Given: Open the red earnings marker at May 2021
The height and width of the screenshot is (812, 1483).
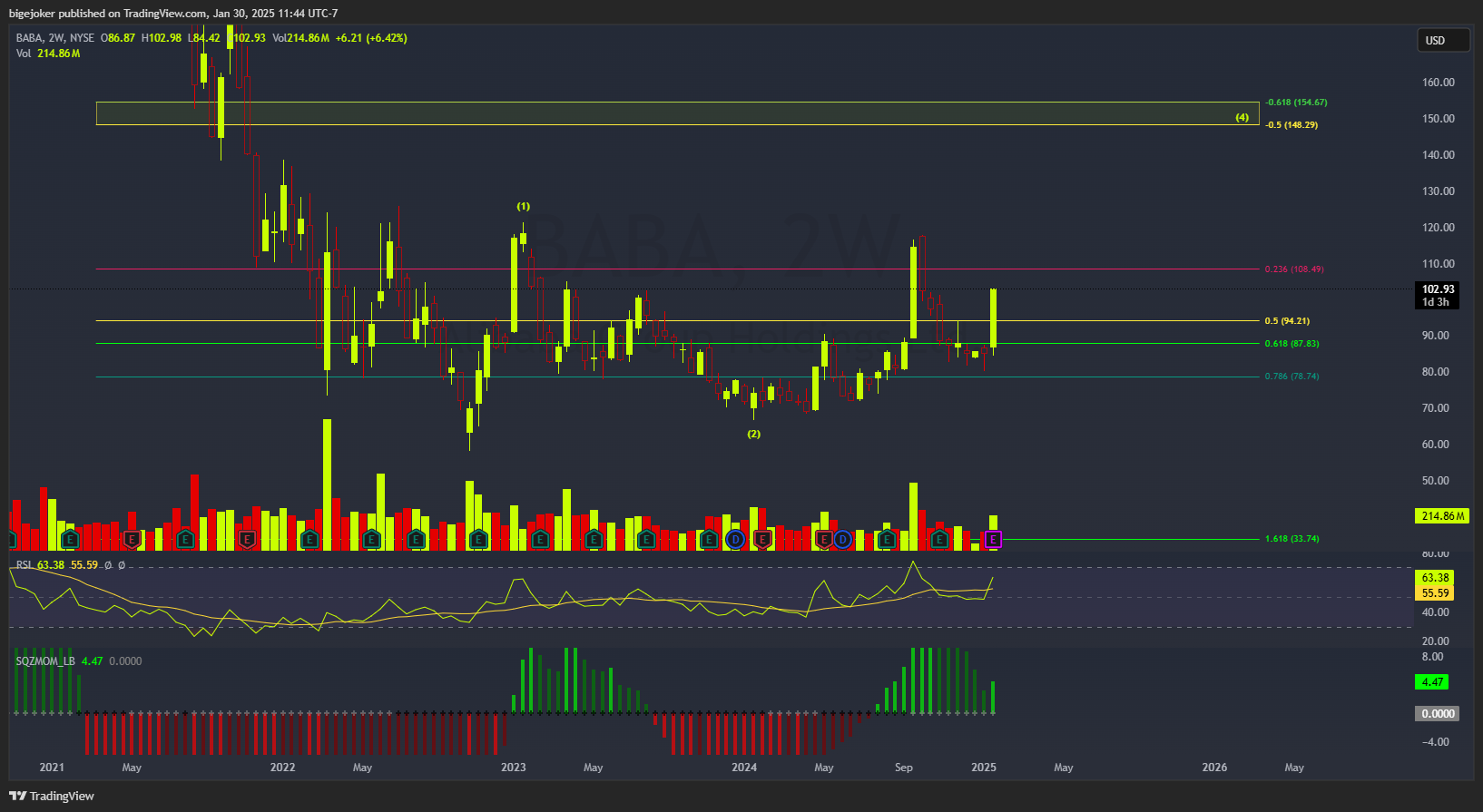Looking at the screenshot, I should (132, 540).
